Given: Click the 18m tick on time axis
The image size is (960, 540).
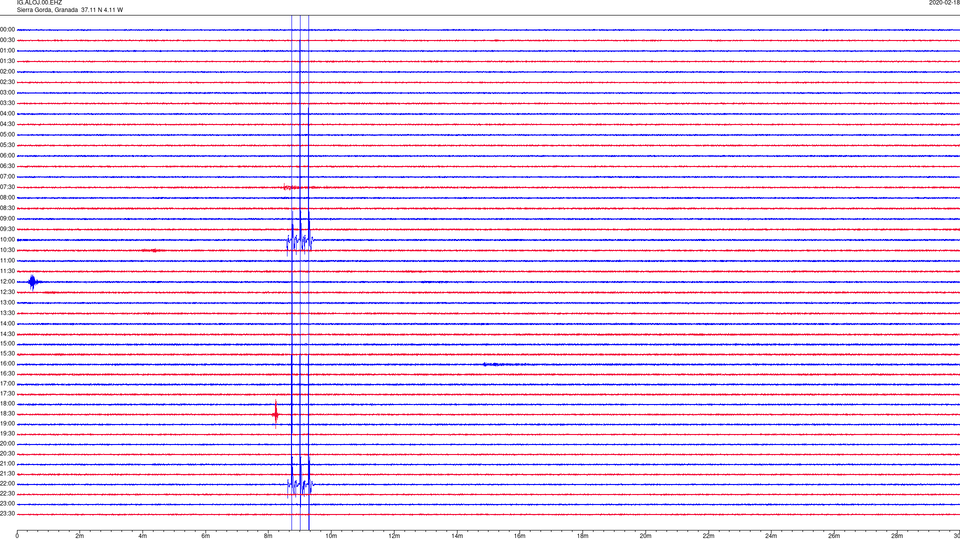Looking at the screenshot, I should (583, 536).
